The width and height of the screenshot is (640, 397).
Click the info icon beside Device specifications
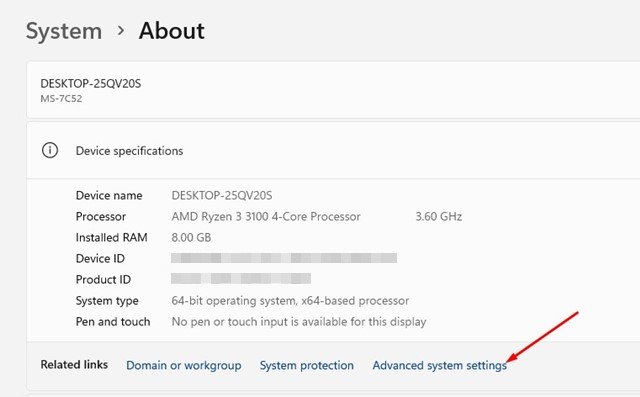[50, 151]
